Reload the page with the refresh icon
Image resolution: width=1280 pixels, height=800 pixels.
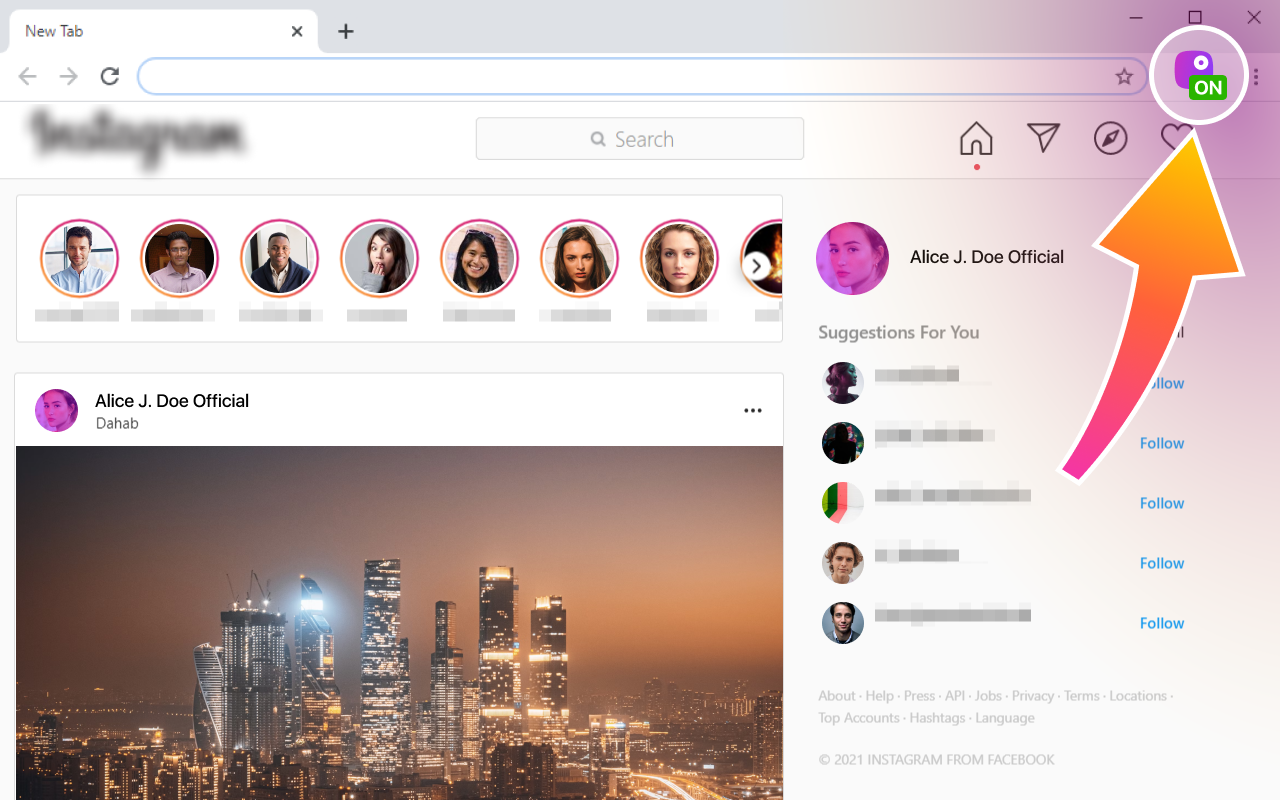tap(110, 76)
